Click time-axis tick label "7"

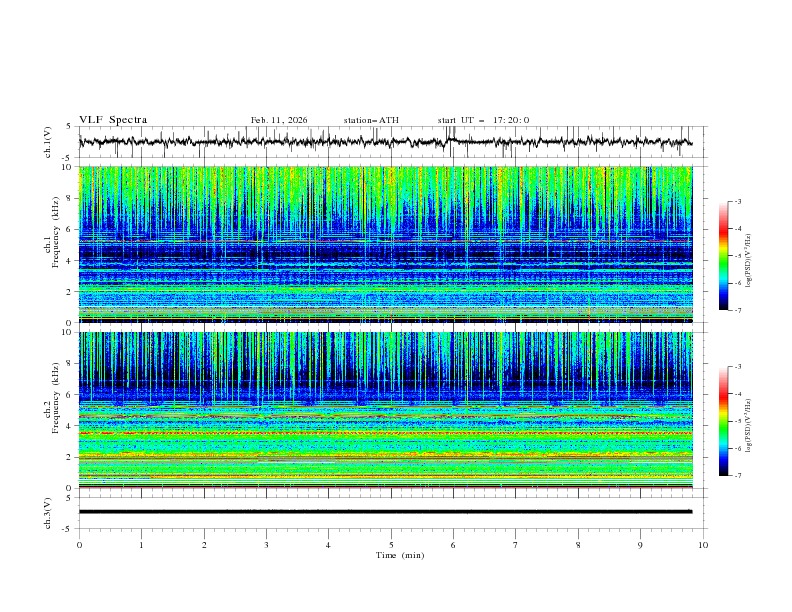click(x=516, y=545)
